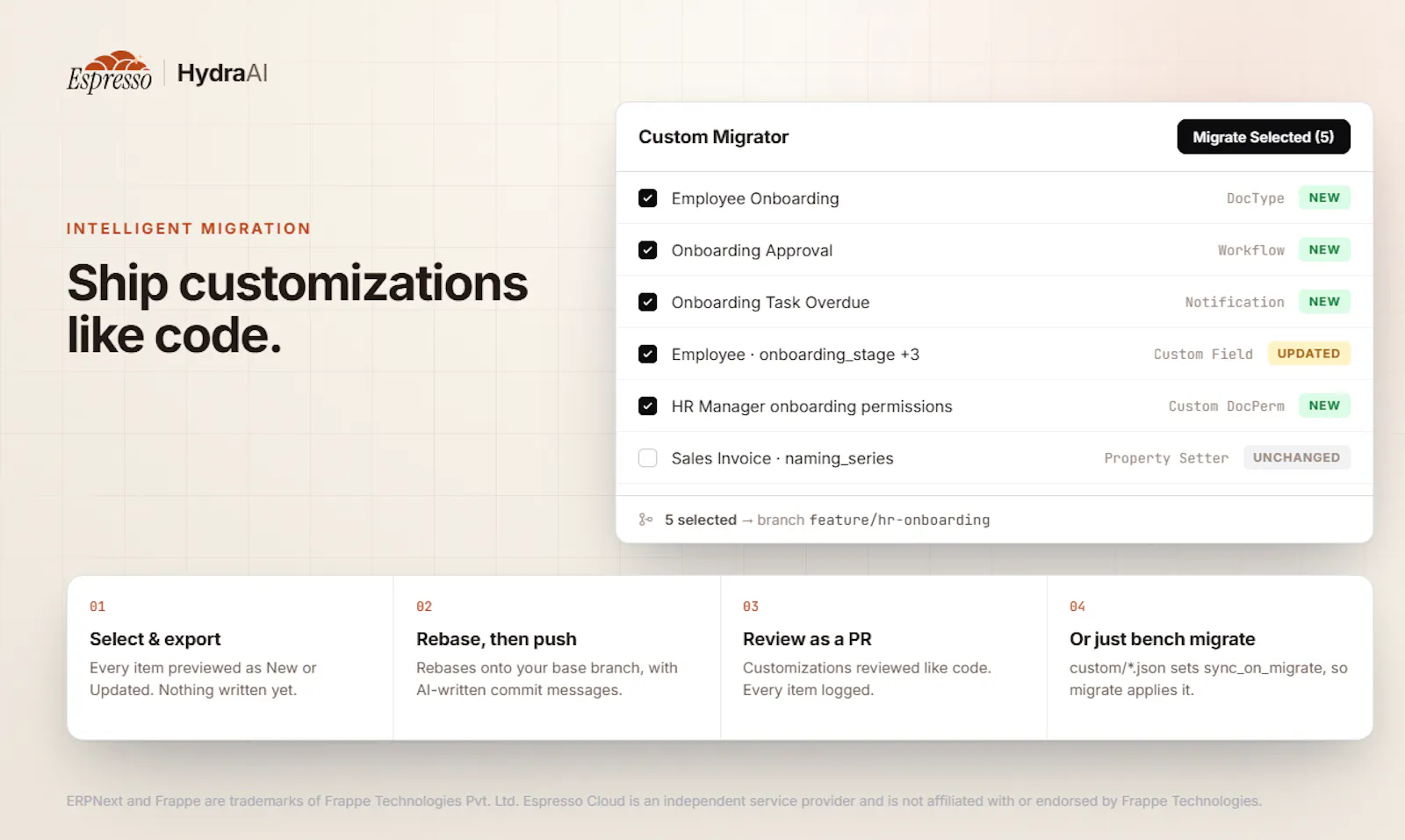
Task: Click the INTELLIGENT MIGRATION eyebrow text
Action: coord(189,228)
